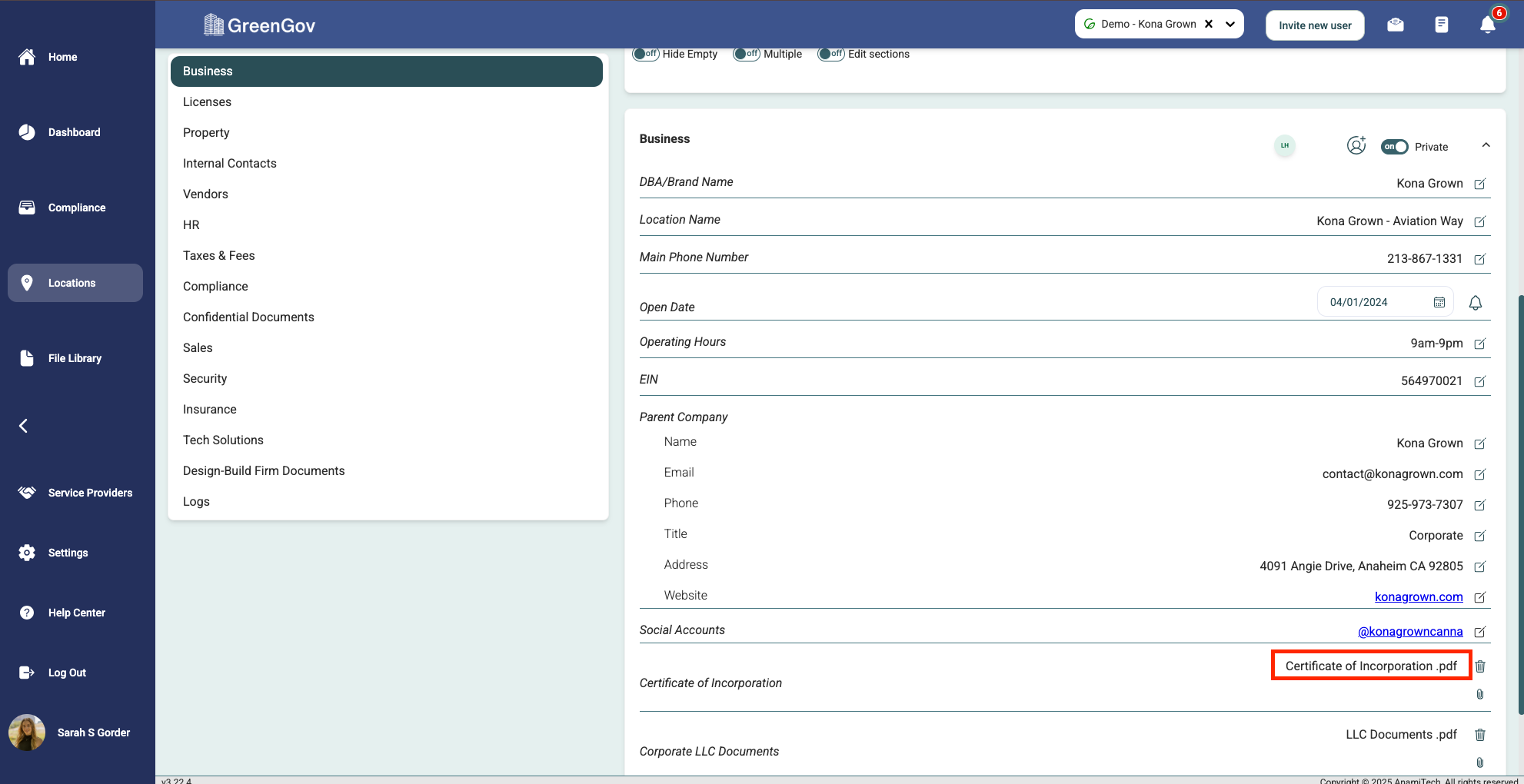Screen dimensions: 1524x784
Task: Collapse the left sidebar arrow
Action: pos(24,426)
